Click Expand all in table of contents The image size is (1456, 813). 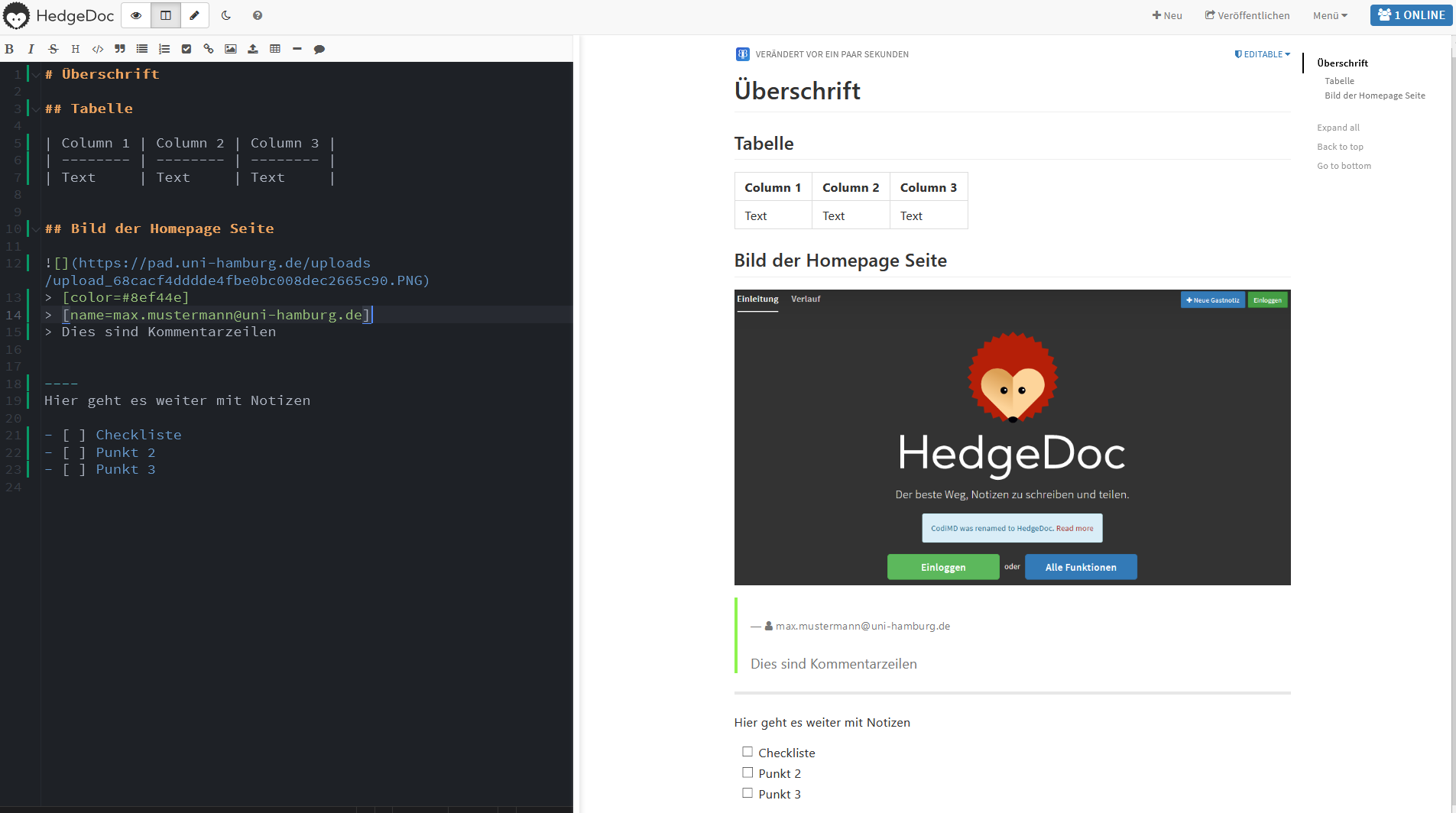[1338, 128]
